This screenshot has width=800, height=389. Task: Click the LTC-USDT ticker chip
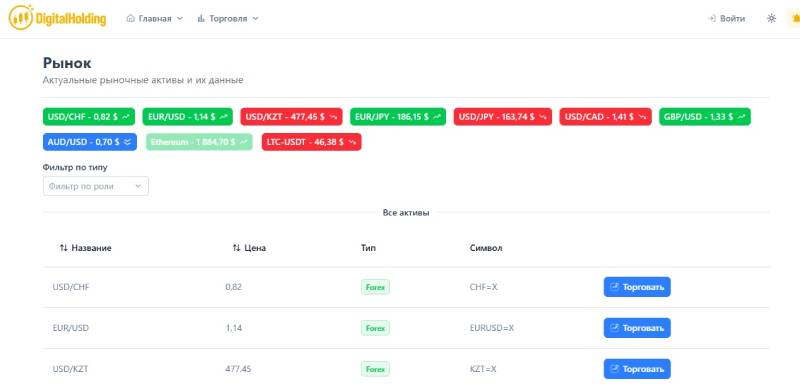coord(311,142)
